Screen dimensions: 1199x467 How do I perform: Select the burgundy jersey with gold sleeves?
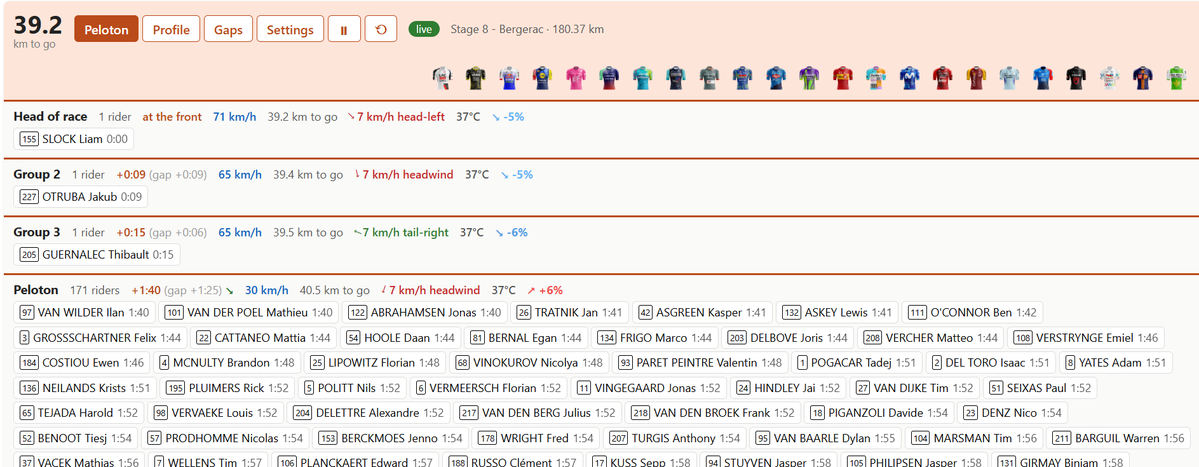[976, 77]
